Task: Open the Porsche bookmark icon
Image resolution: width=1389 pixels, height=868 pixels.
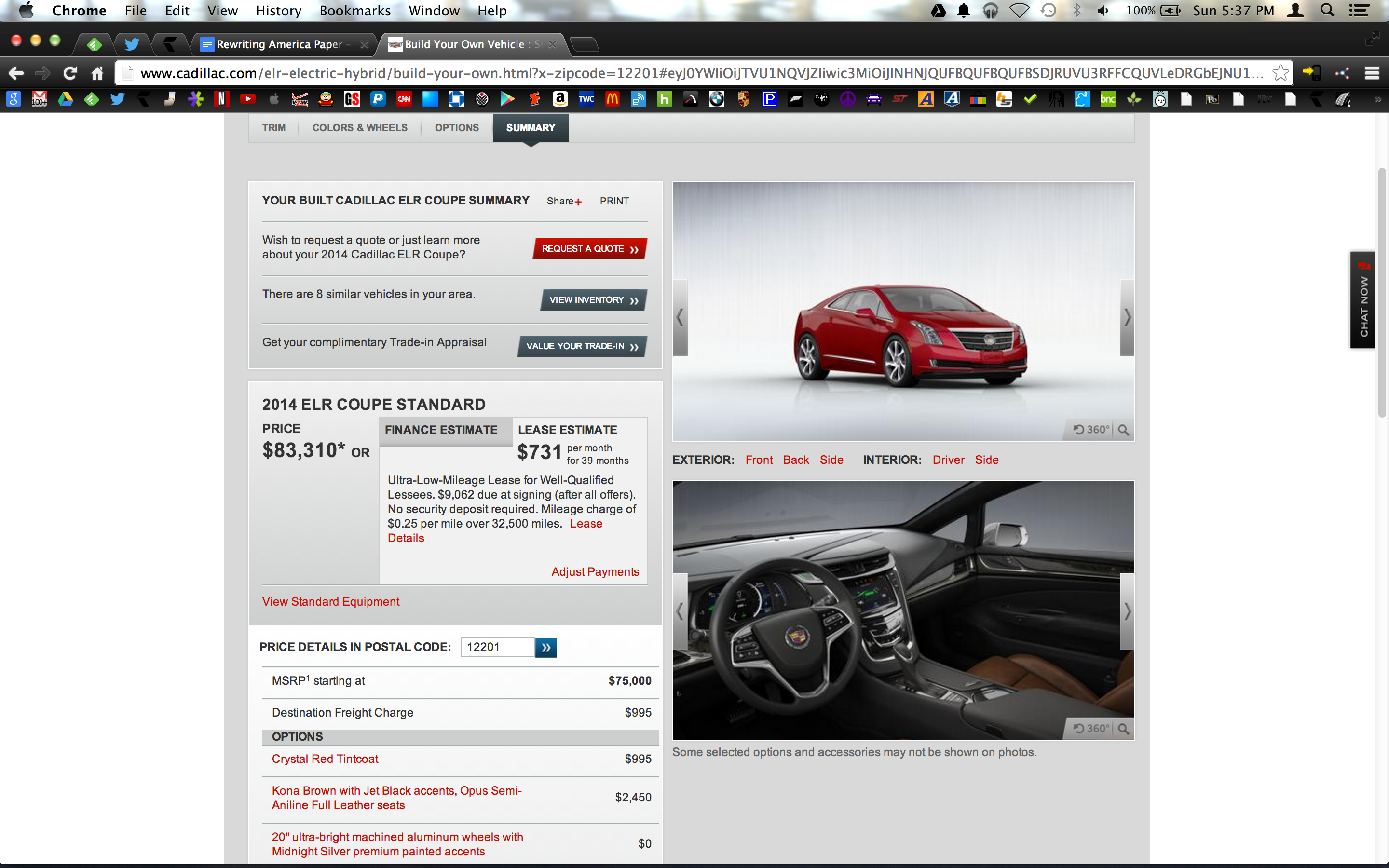Action: pyautogui.click(x=743, y=99)
